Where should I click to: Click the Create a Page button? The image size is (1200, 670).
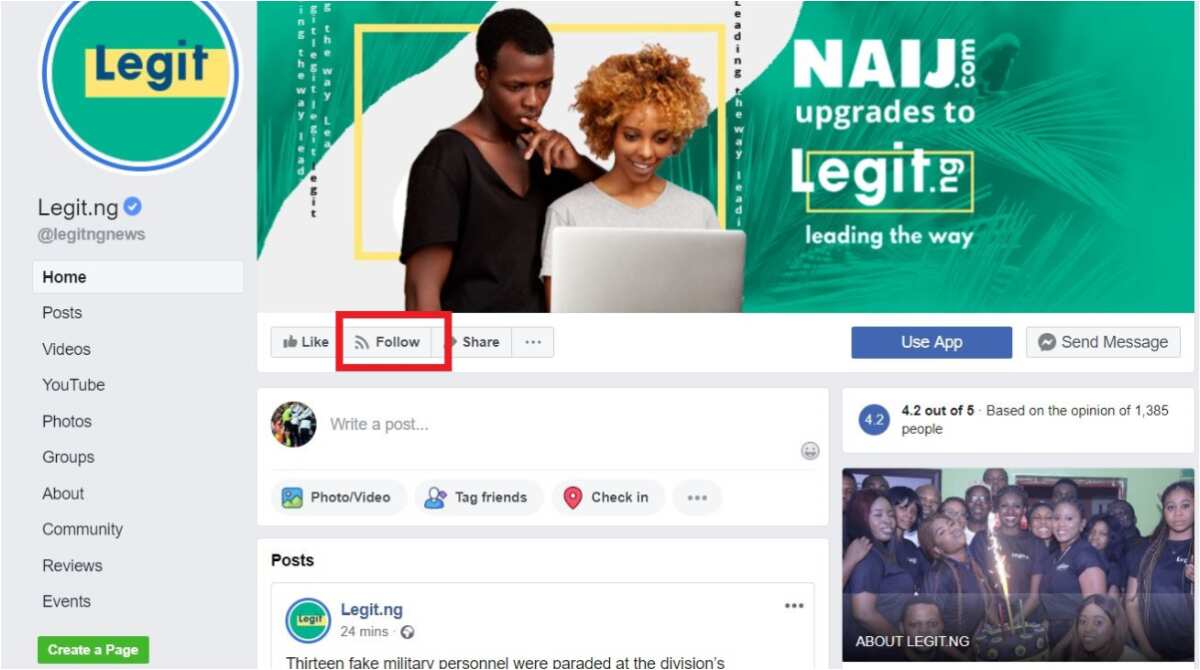click(94, 650)
